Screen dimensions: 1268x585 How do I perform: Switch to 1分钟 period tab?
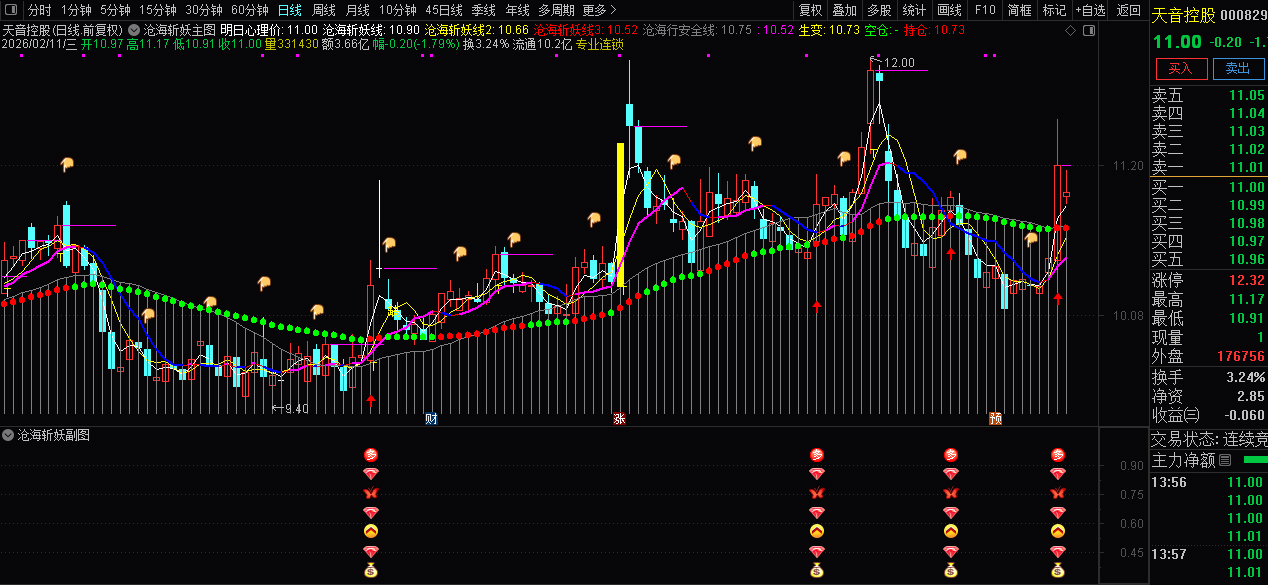(76, 10)
